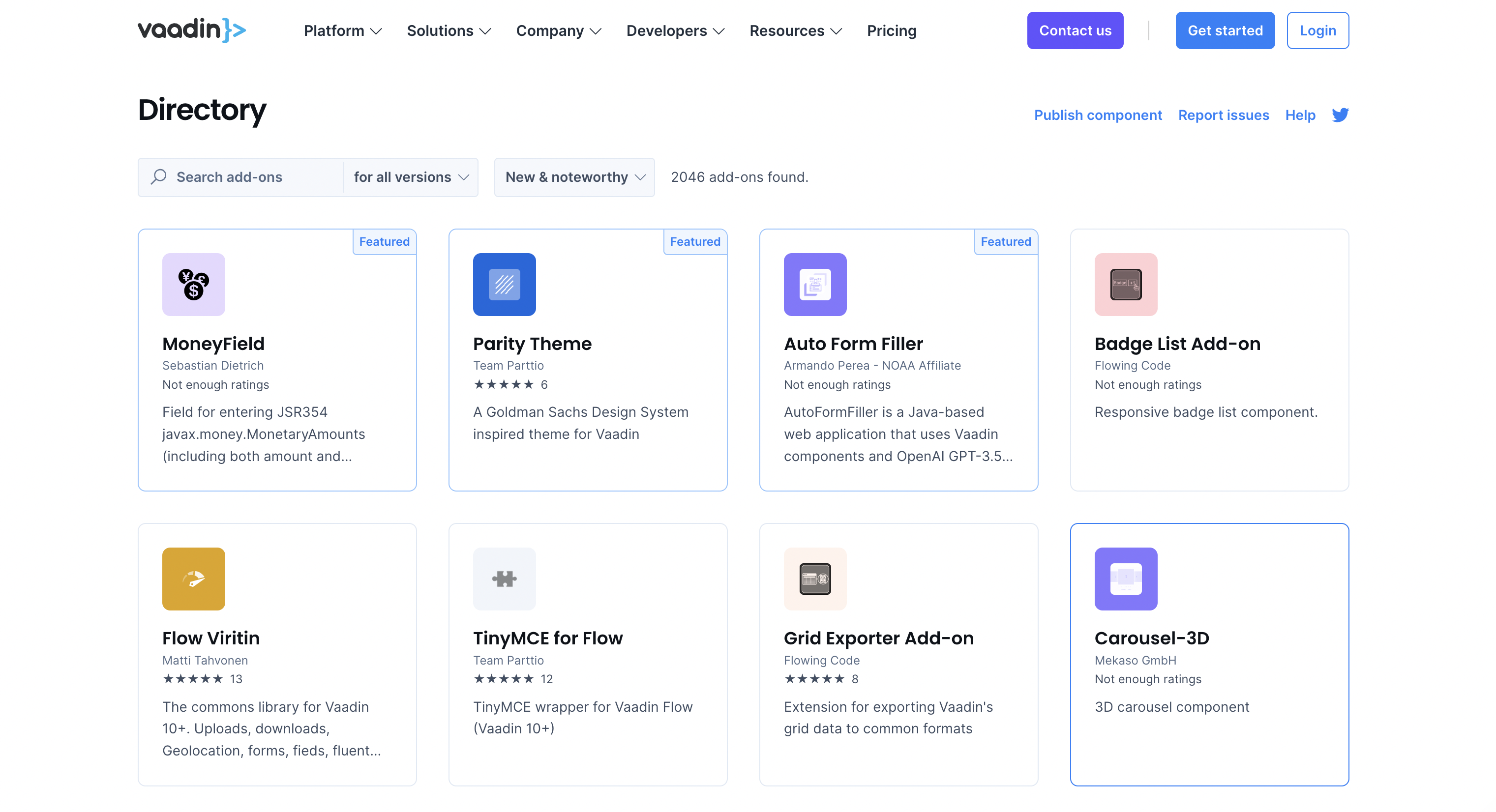
Task: Click the Contact us button
Action: coord(1075,30)
